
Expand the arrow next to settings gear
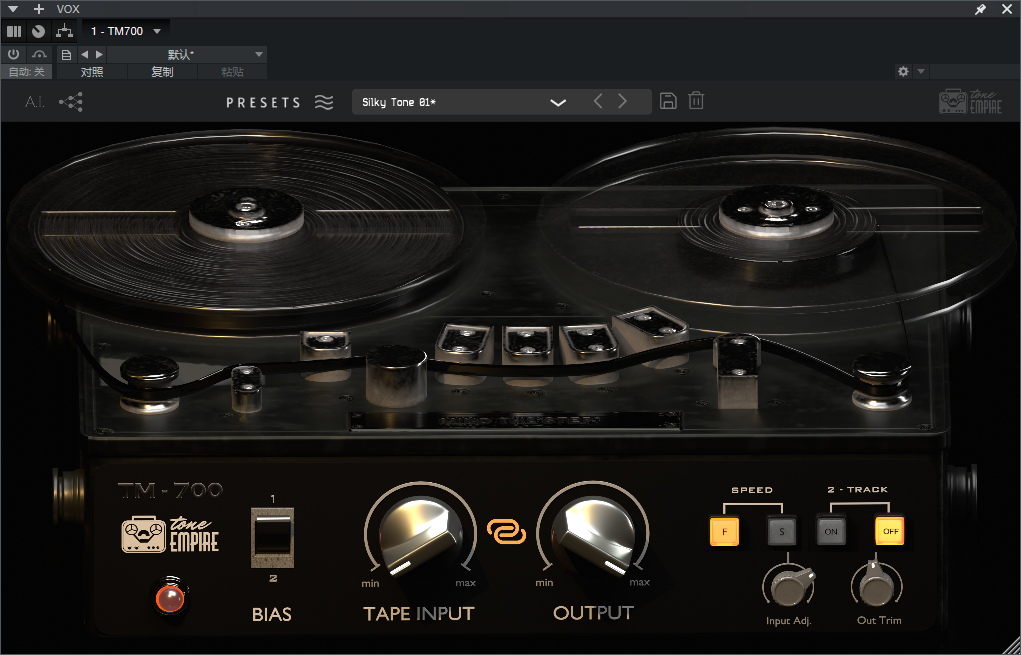(x=921, y=72)
